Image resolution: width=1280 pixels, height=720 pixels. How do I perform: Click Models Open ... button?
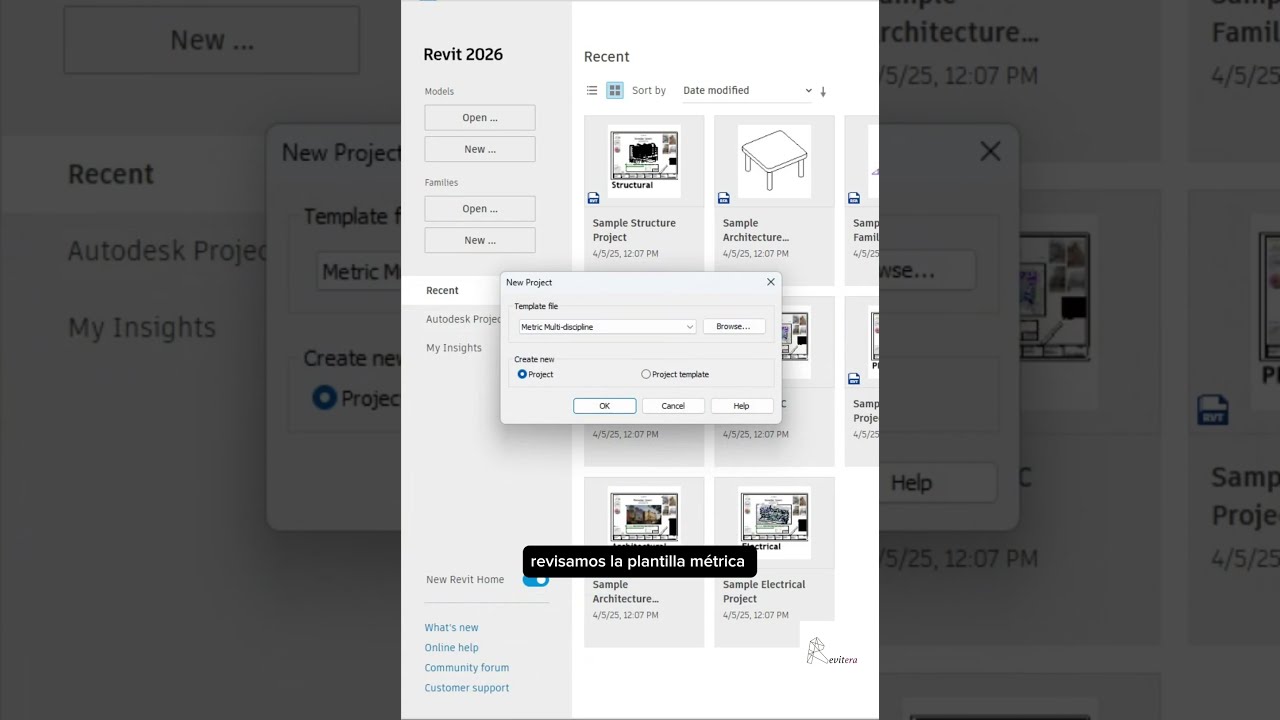[480, 118]
